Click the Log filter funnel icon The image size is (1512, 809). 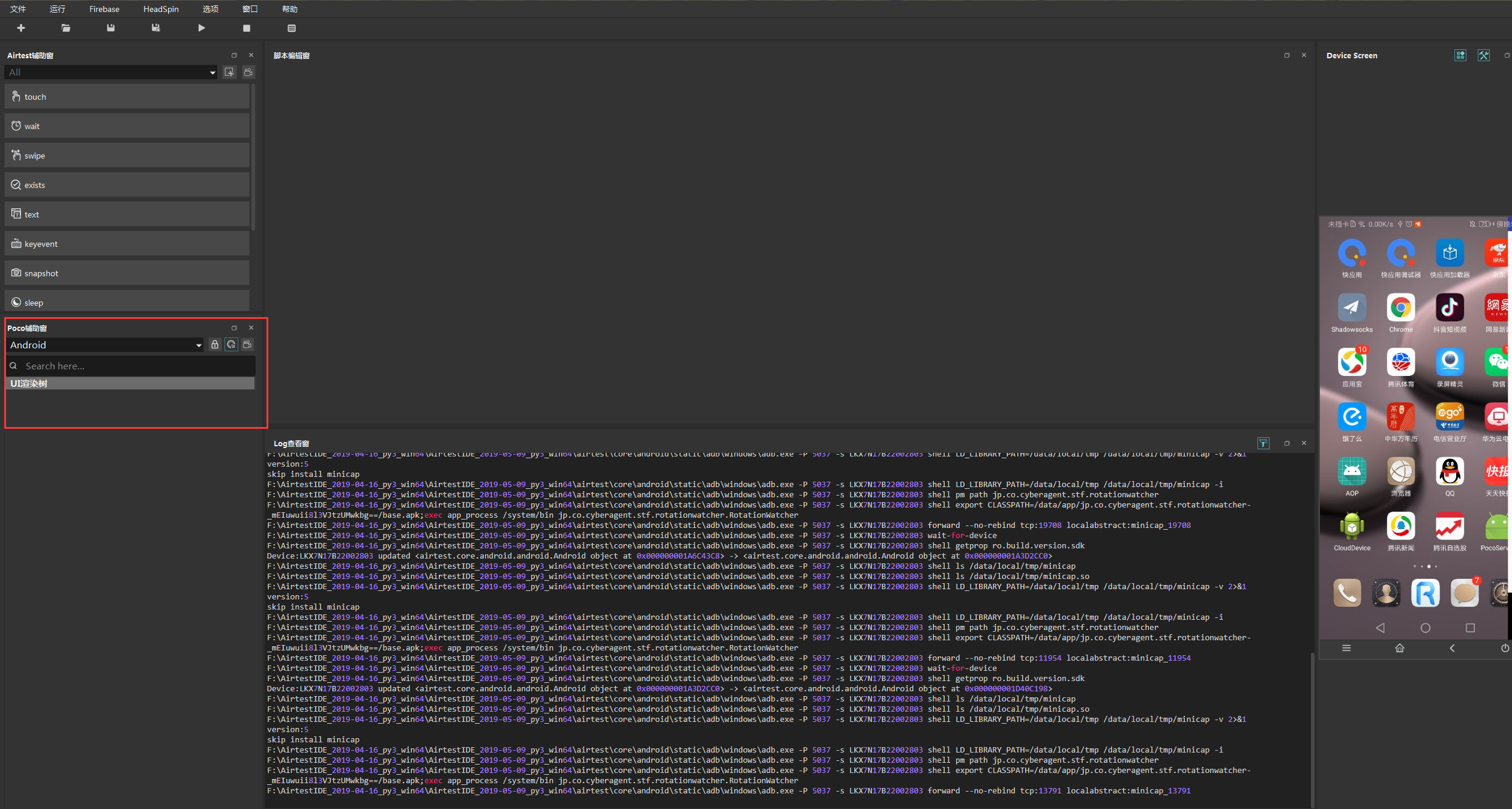pyautogui.click(x=1263, y=443)
